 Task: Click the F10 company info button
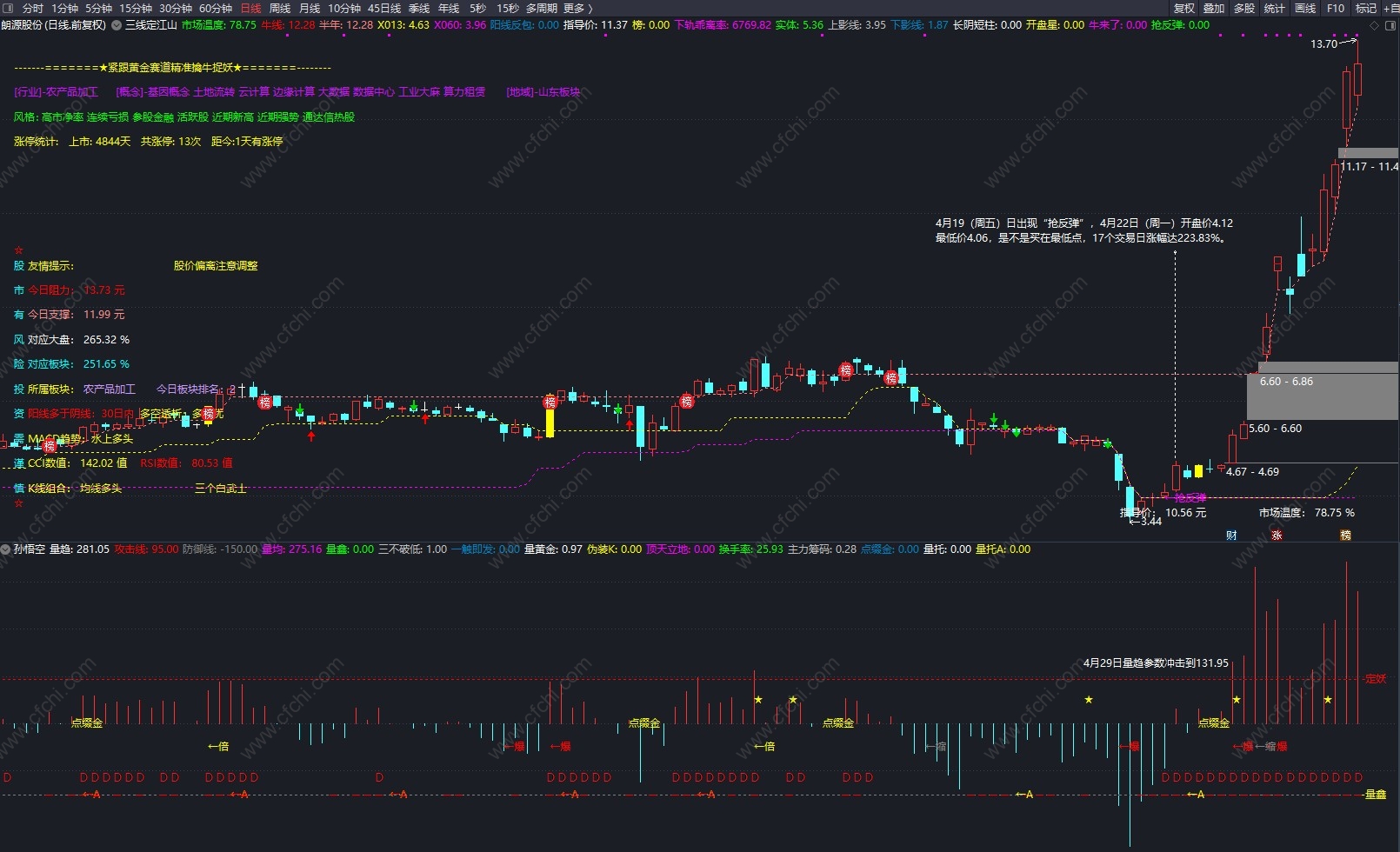(x=1336, y=8)
